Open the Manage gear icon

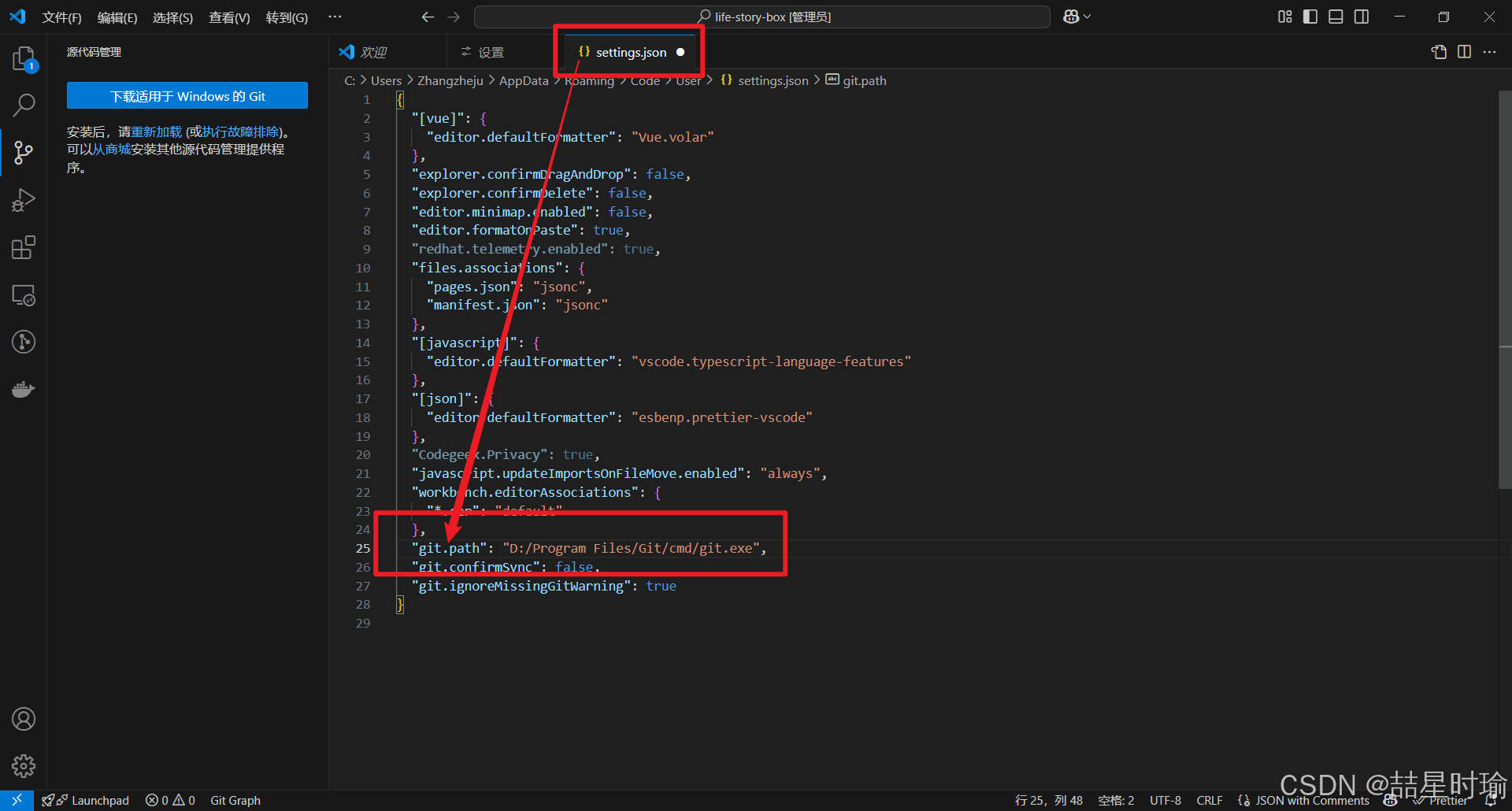pos(24,765)
